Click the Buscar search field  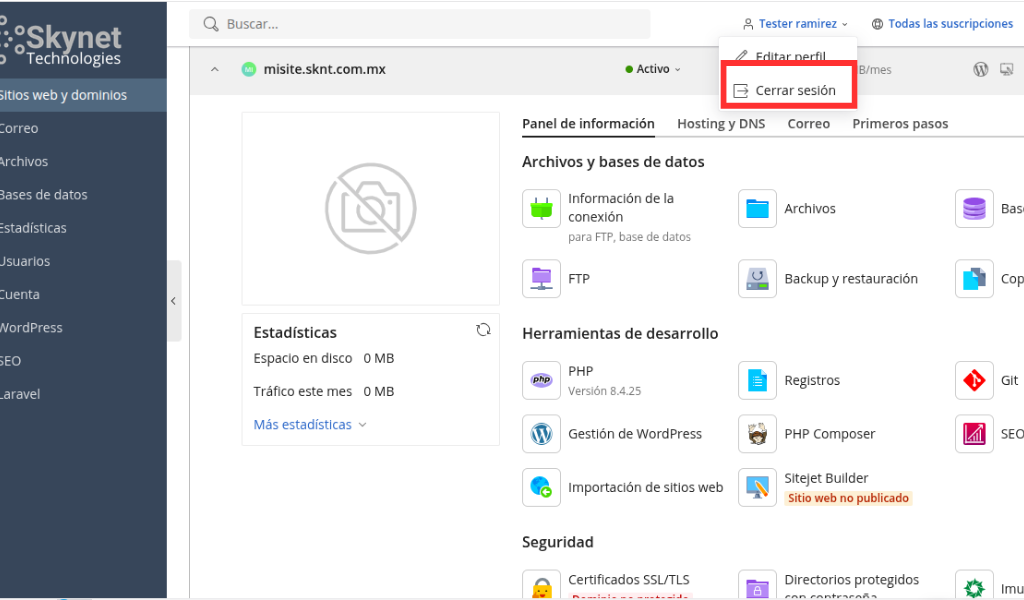coord(420,24)
